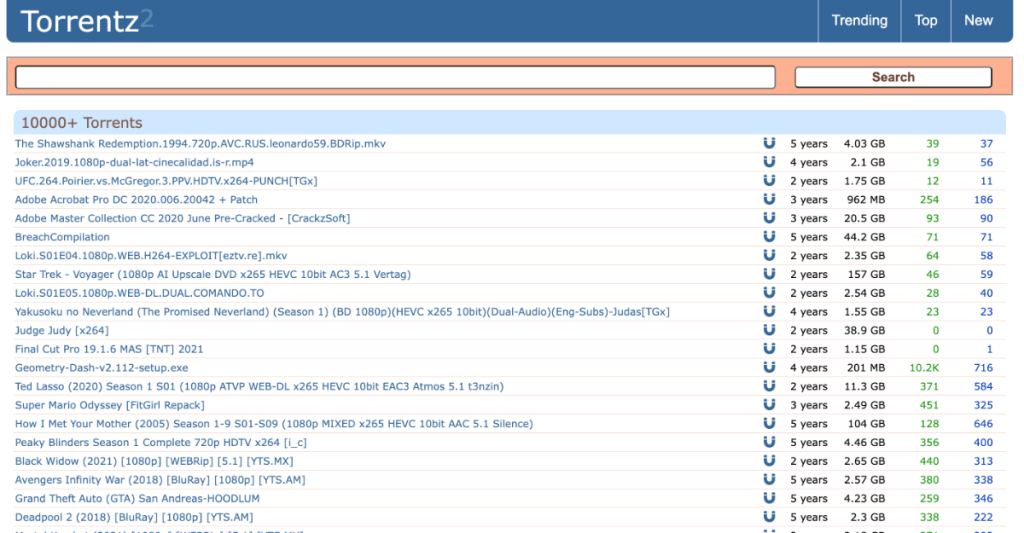Click magnet icon for Black Widow row
Screen dimensions: 1024x533
769,460
